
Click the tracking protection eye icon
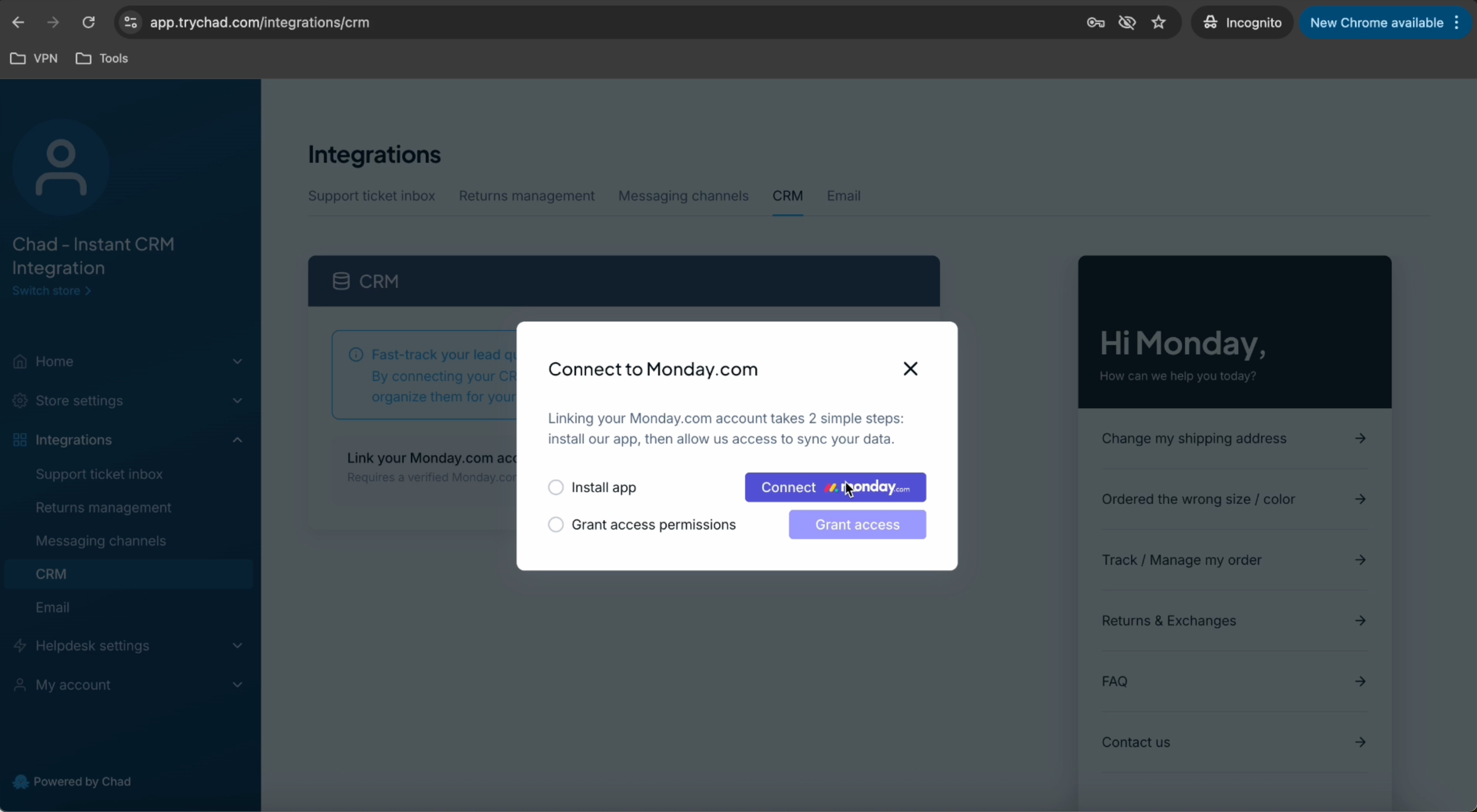click(x=1127, y=22)
